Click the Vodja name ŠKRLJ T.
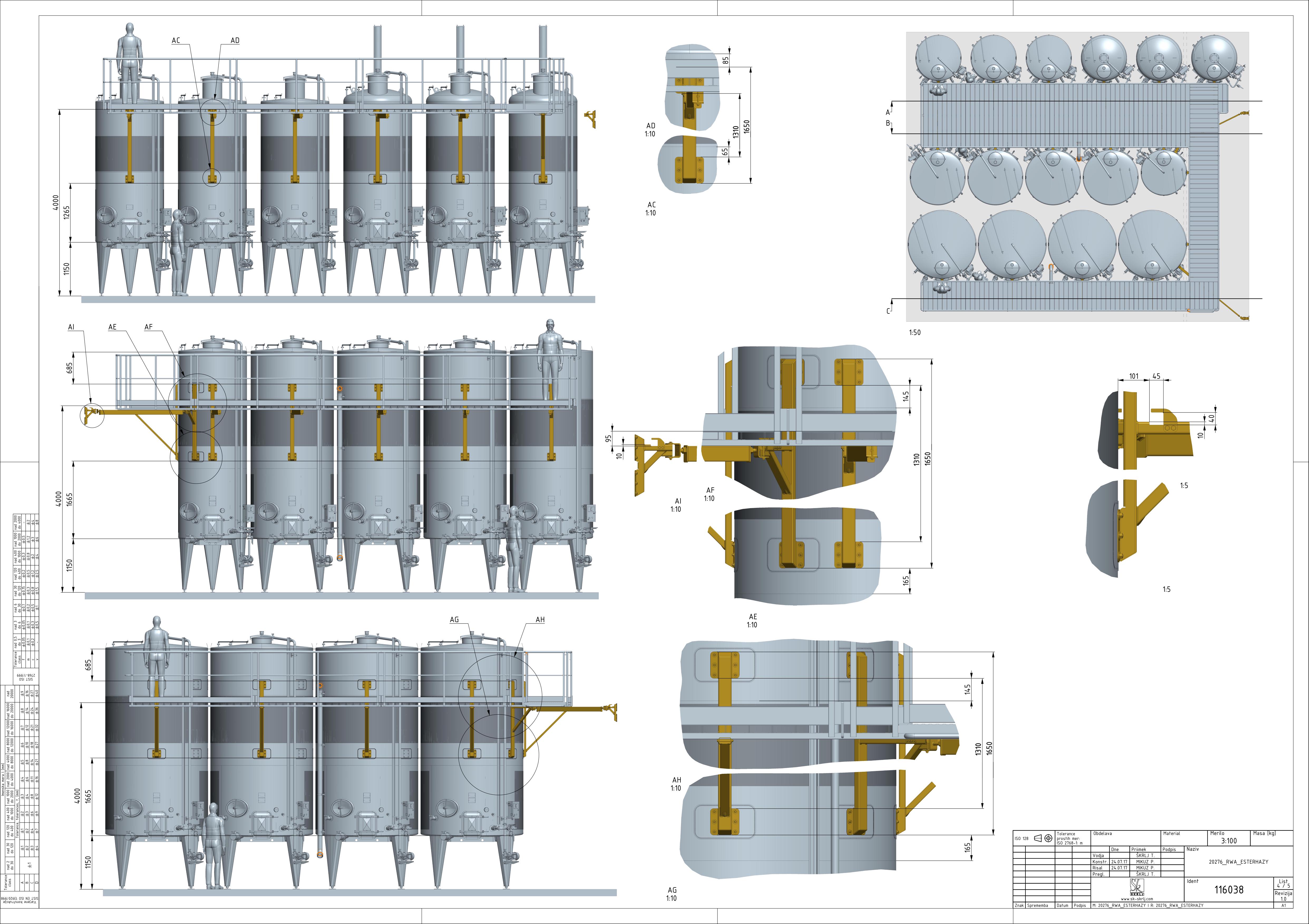The width and height of the screenshot is (1309, 924). (1145, 856)
